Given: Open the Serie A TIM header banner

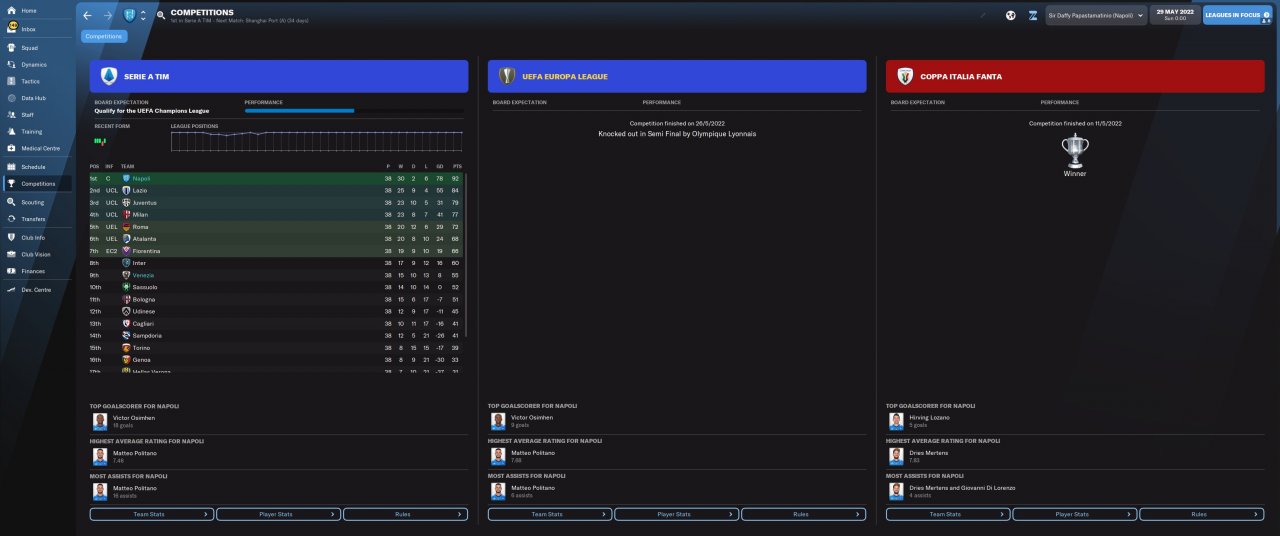Looking at the screenshot, I should [x=279, y=76].
